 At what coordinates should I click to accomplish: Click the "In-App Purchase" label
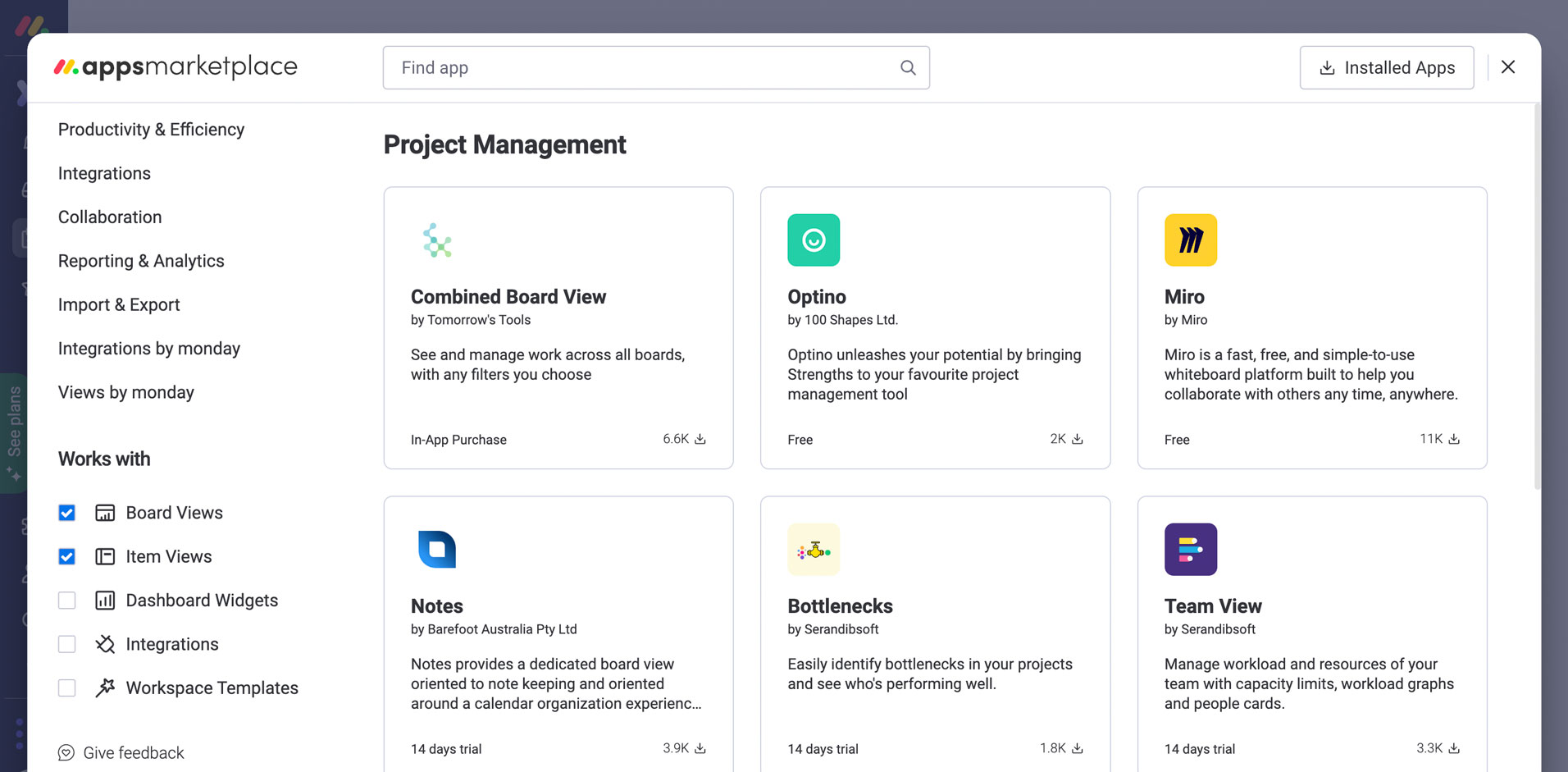click(x=458, y=440)
